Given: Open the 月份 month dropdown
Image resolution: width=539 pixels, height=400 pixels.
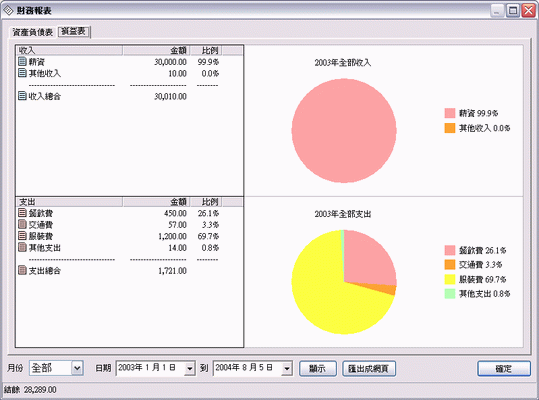Looking at the screenshot, I should 77,368.
